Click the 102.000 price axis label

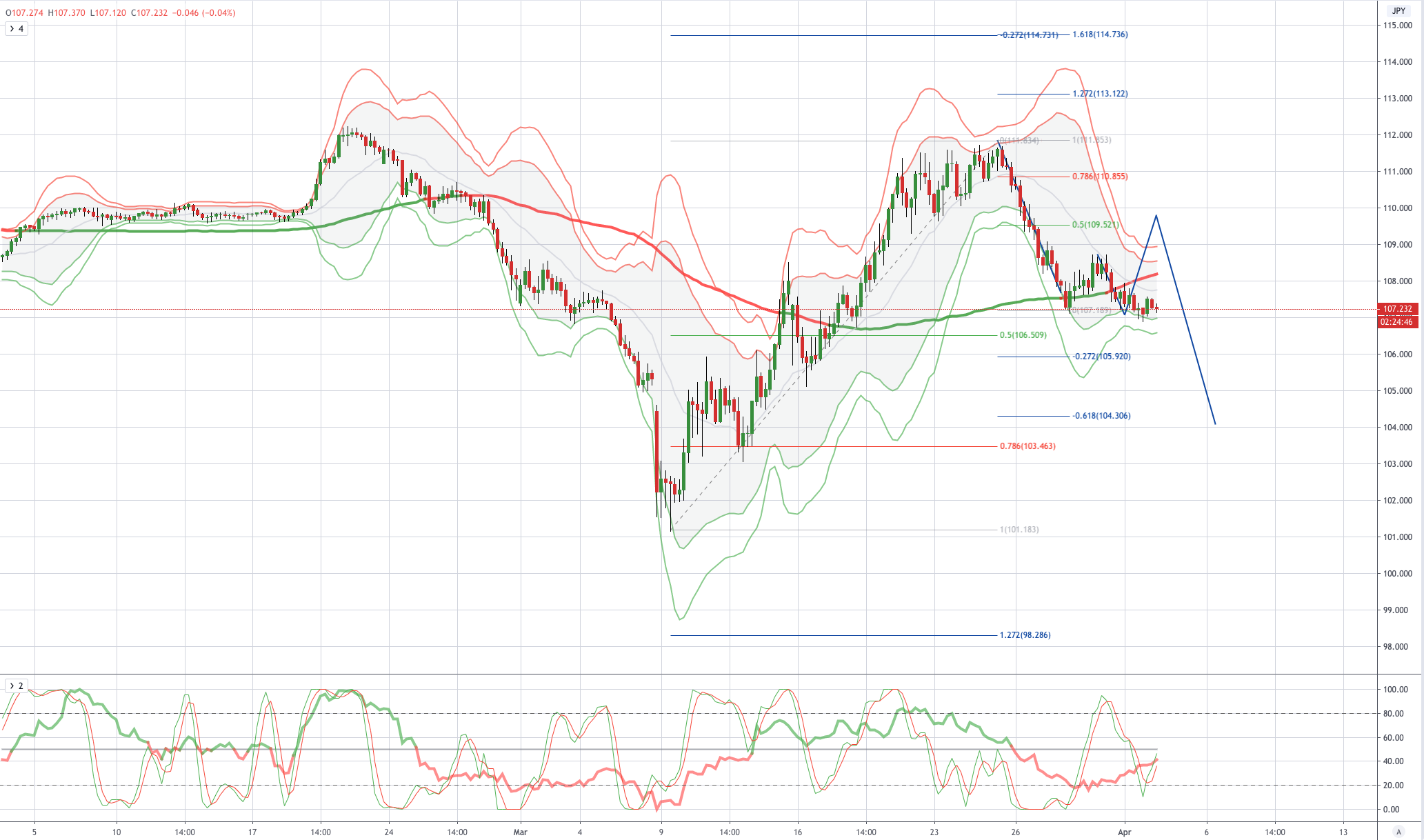click(1397, 501)
